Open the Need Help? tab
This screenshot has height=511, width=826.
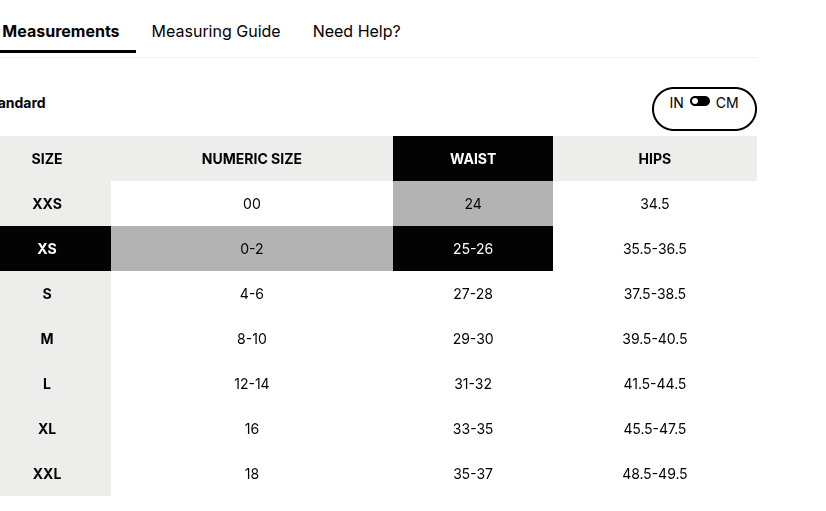pos(357,32)
